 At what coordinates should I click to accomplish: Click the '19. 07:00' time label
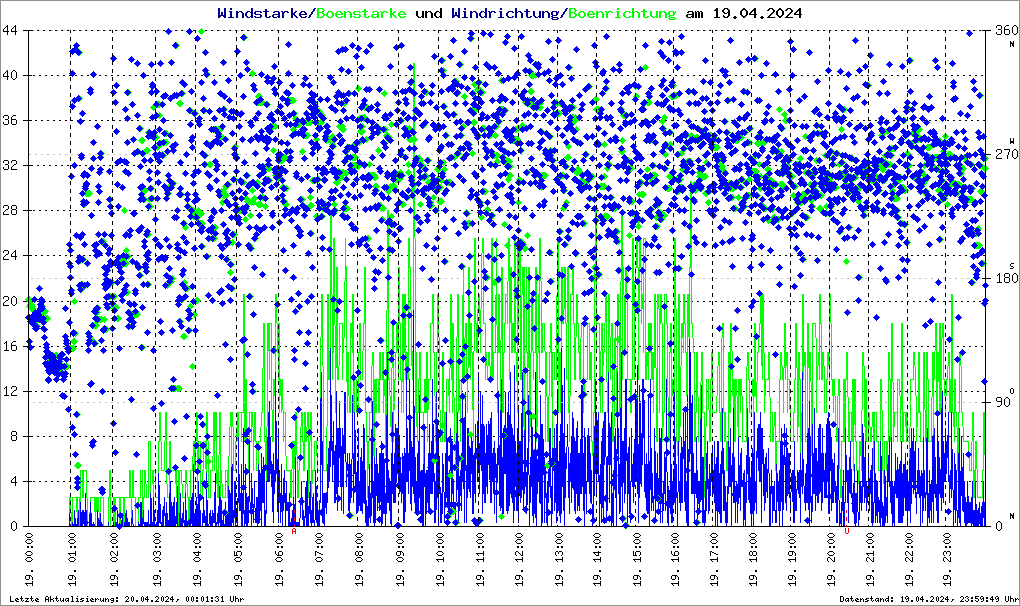pyautogui.click(x=320, y=560)
